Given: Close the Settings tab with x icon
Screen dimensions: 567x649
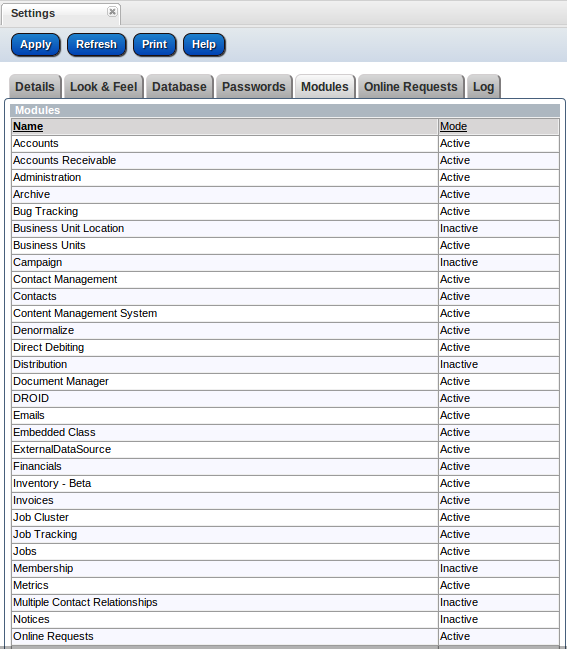Looking at the screenshot, I should click(x=112, y=12).
